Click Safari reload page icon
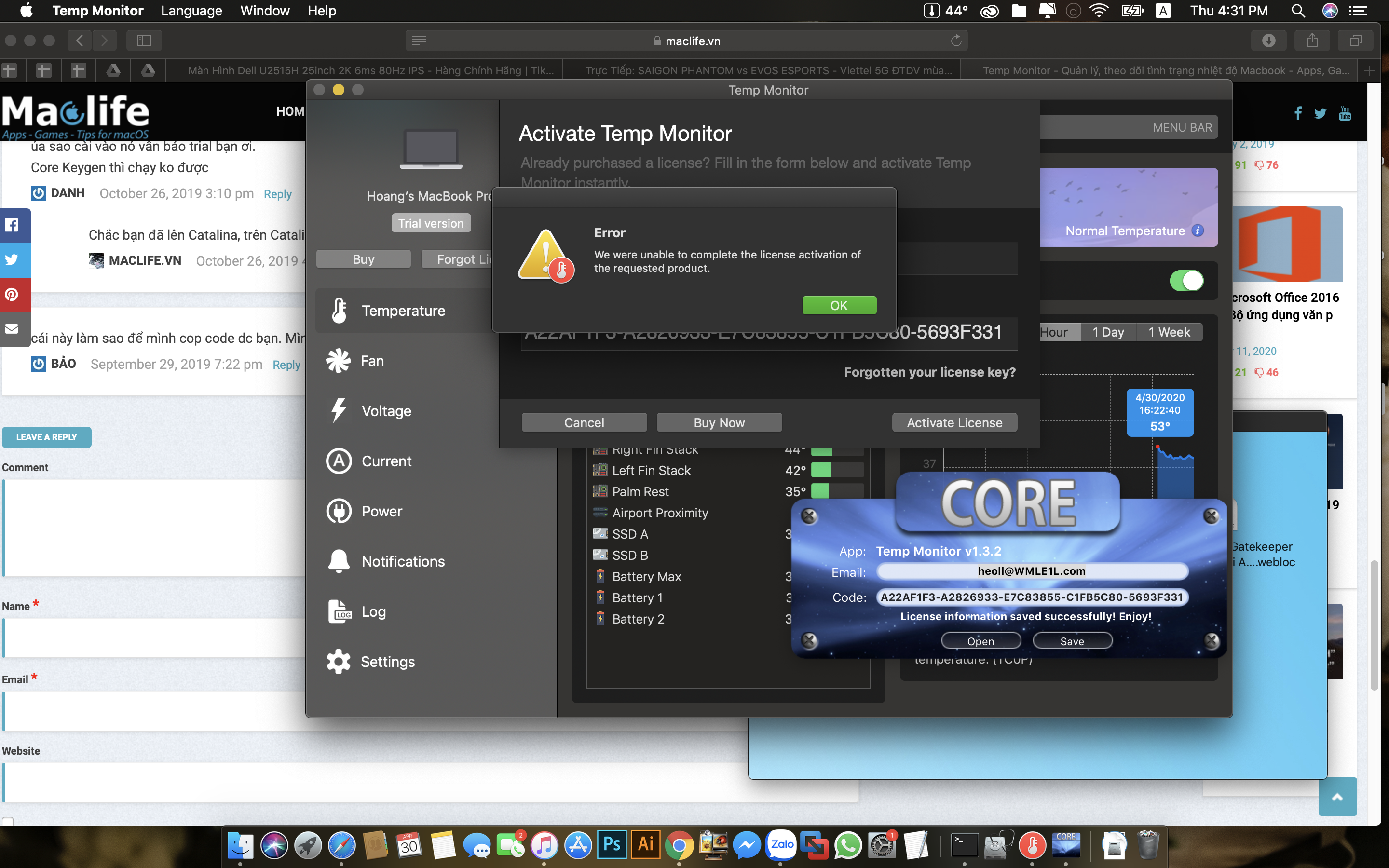Screen dimensions: 1389x868 click(955, 40)
